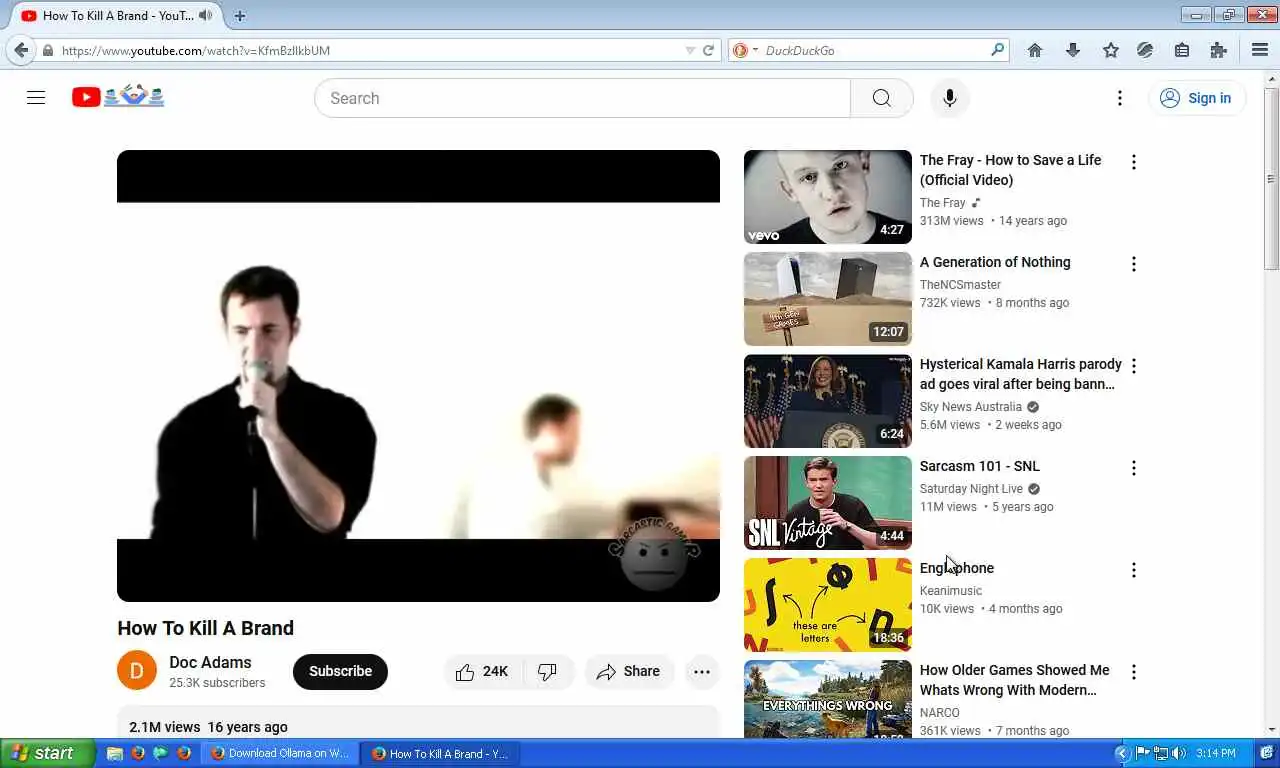This screenshot has width=1280, height=768.
Task: Click in the YouTube Search field
Action: (582, 98)
